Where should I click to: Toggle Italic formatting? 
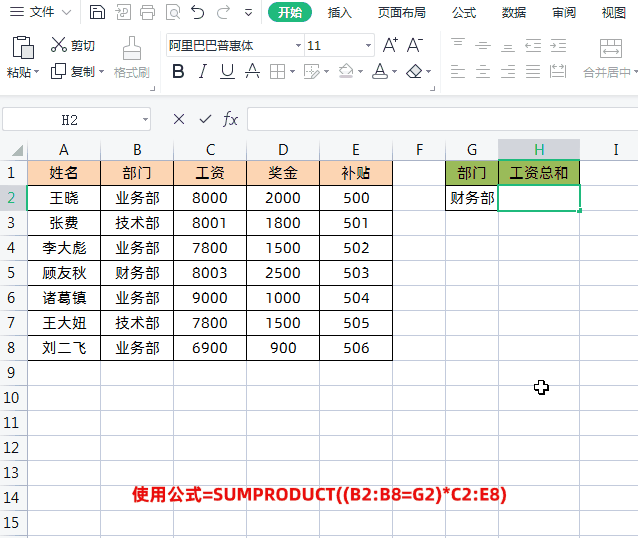click(x=203, y=72)
